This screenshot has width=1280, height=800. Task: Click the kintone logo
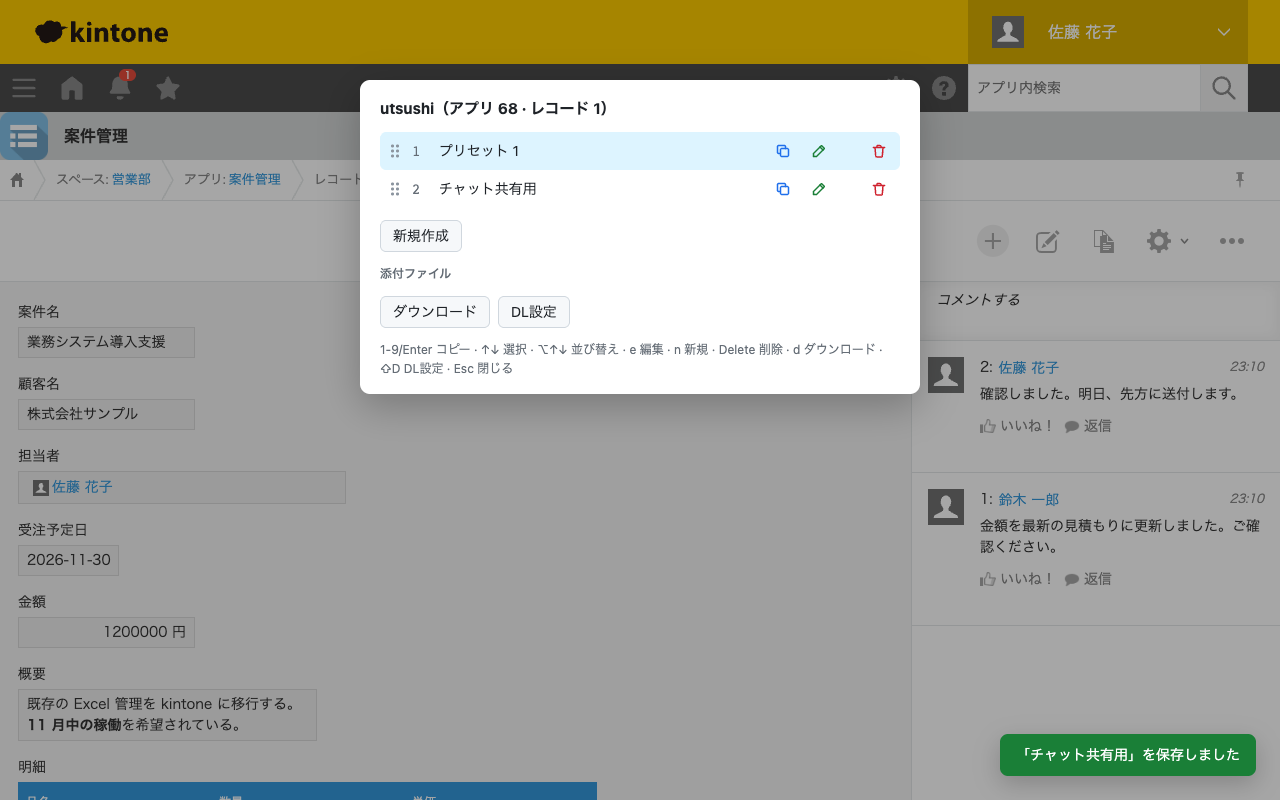point(101,32)
